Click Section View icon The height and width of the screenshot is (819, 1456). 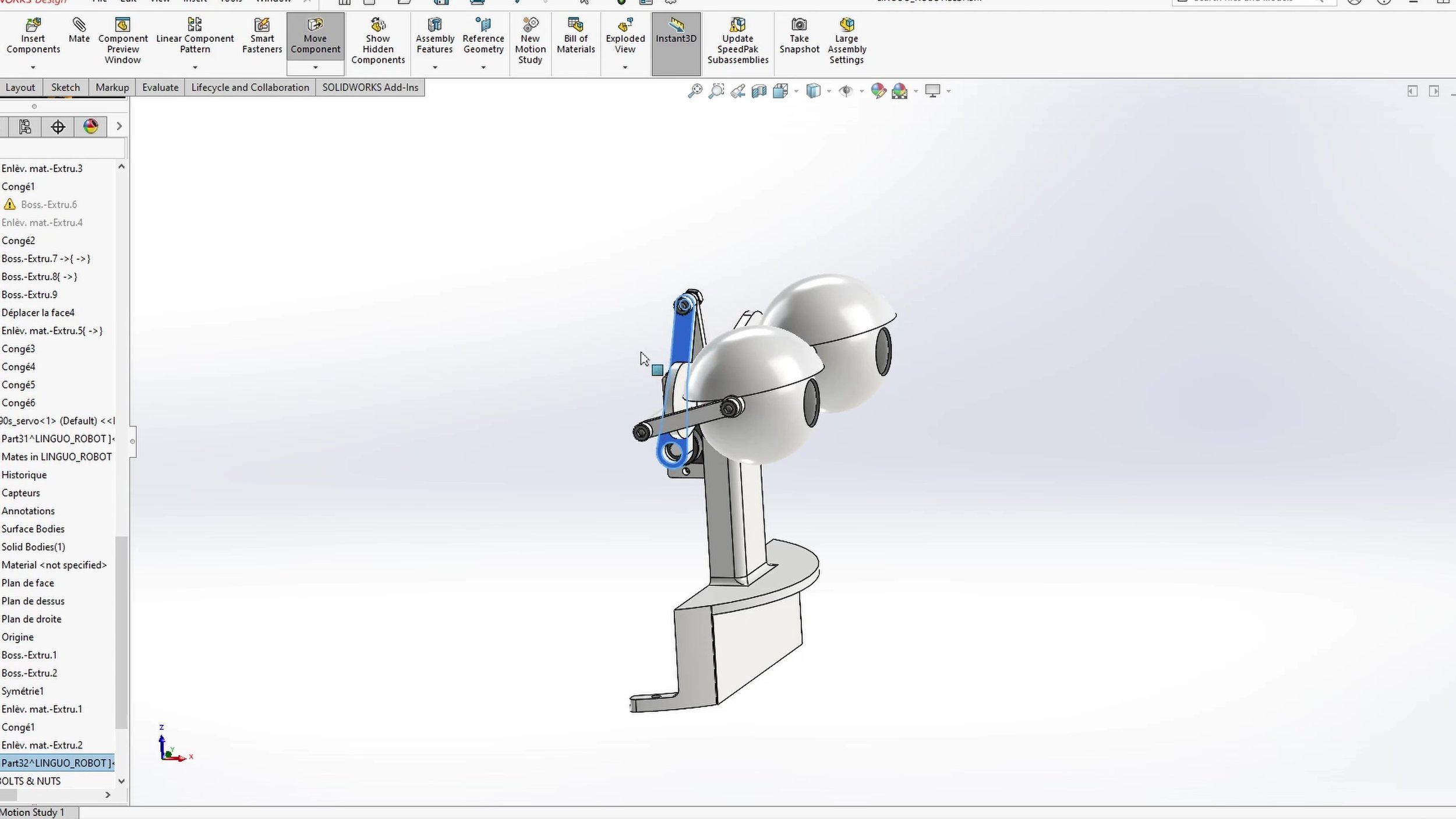(759, 91)
